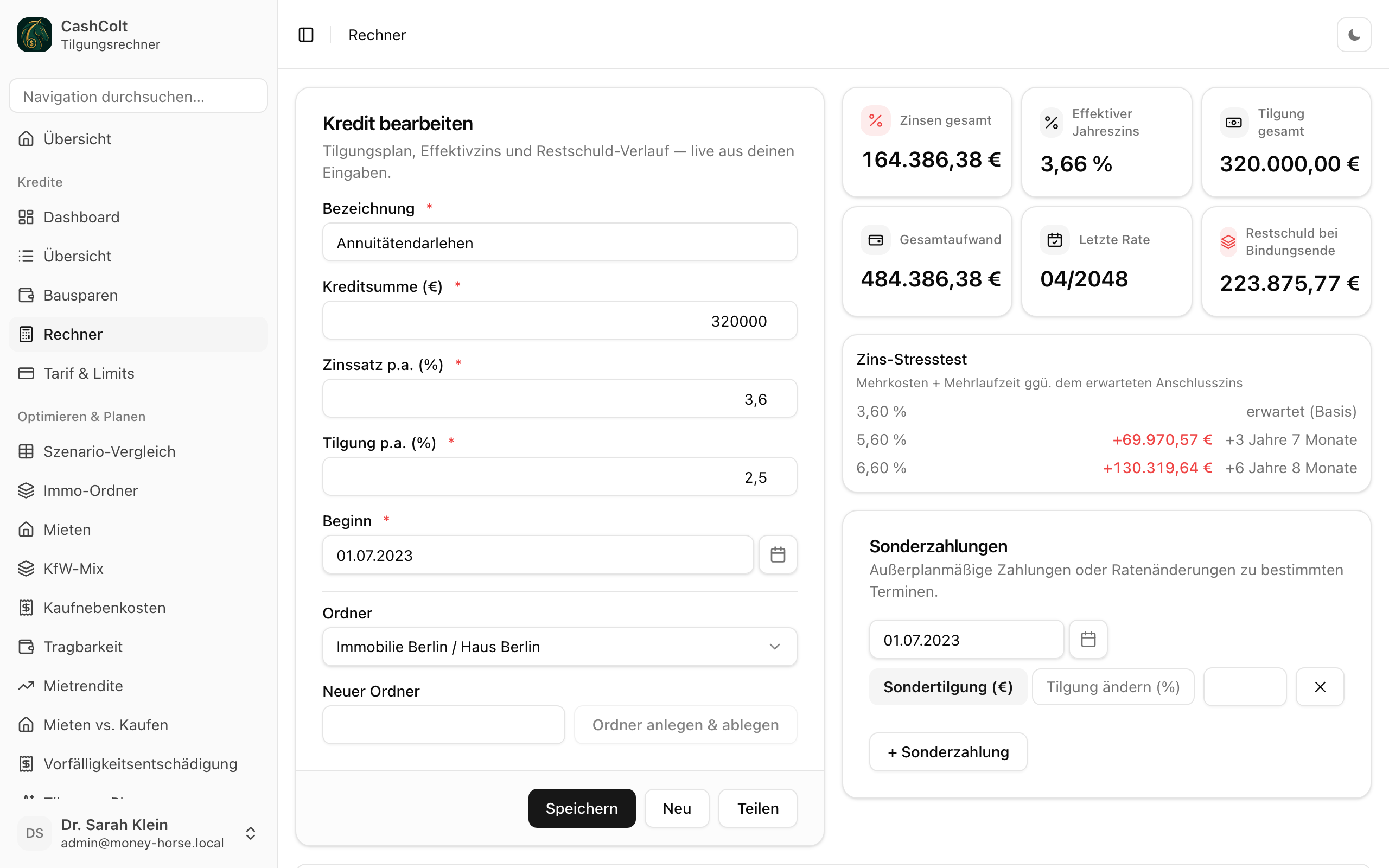Screen dimensions: 1389x868
Task: Select the Tilgung ändern (%) option
Action: (x=1112, y=687)
